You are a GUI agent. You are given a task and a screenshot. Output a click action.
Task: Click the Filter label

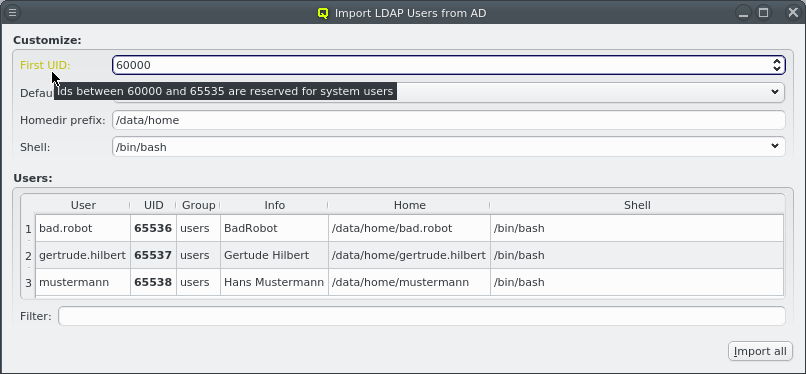click(36, 316)
